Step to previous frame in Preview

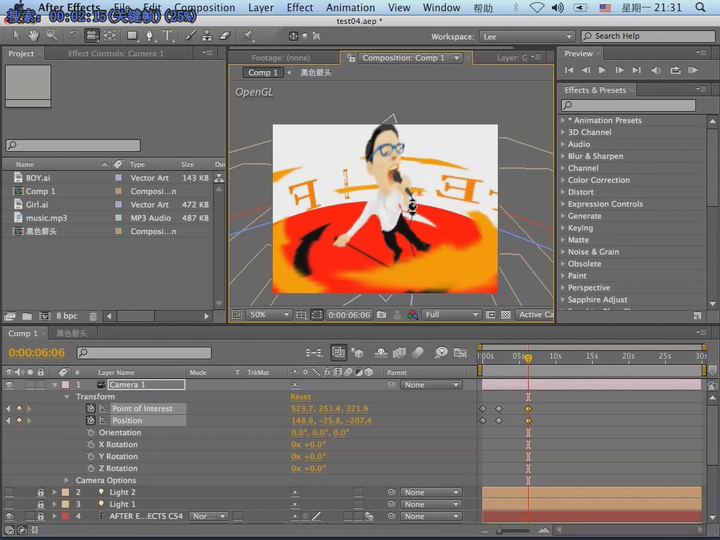click(586, 70)
